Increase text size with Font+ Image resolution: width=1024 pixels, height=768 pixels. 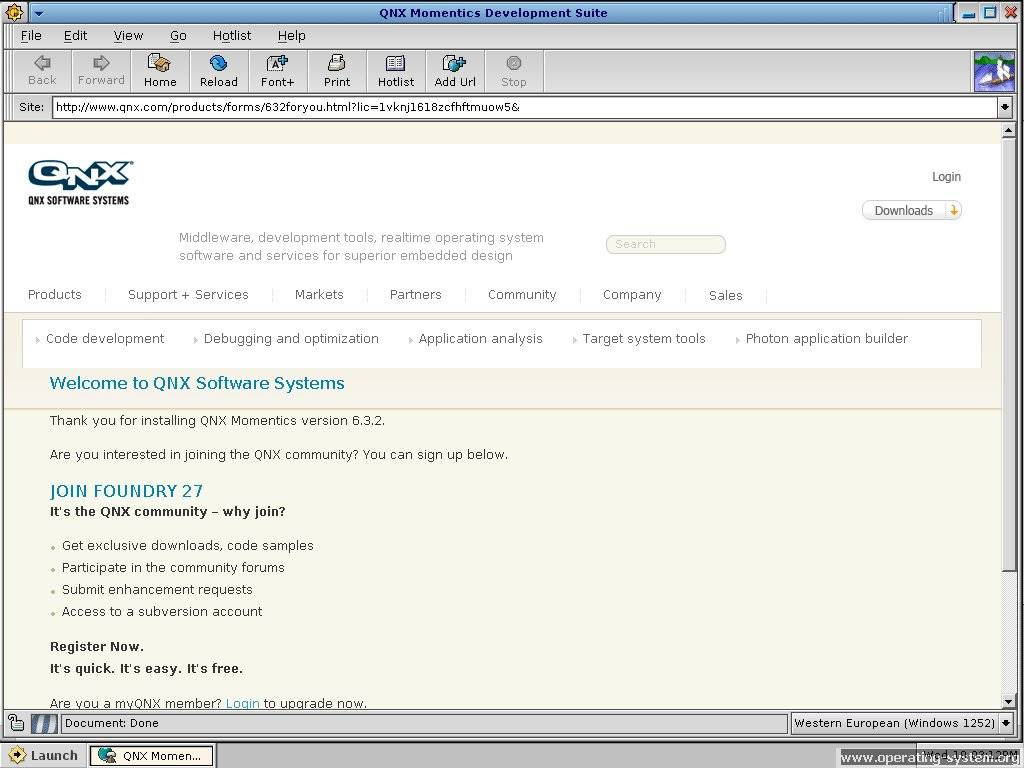click(x=278, y=71)
